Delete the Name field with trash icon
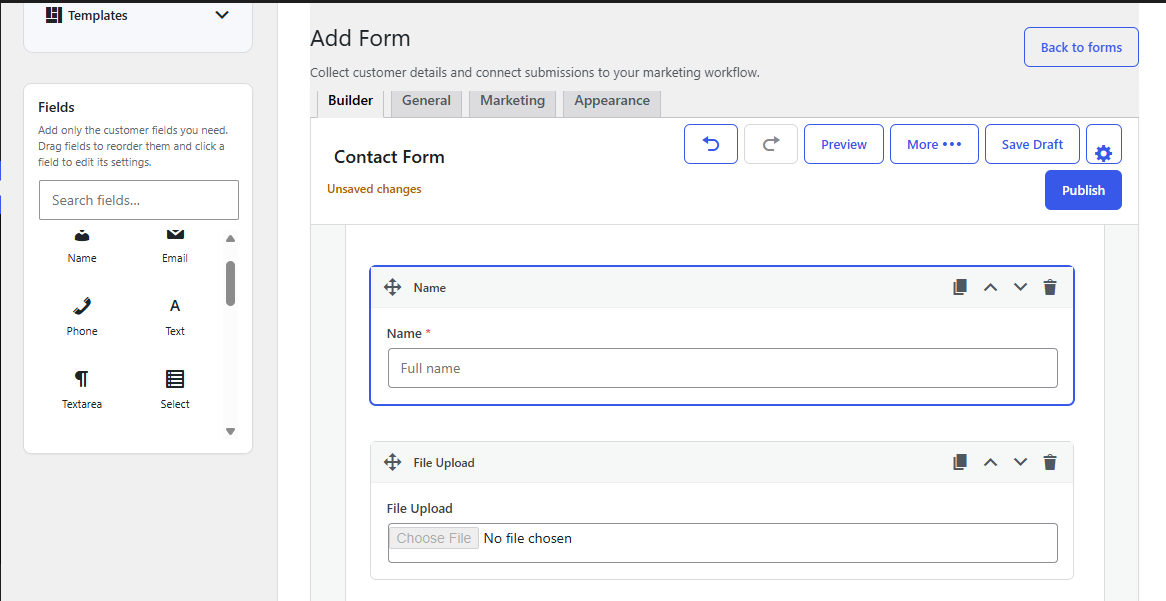Image resolution: width=1166 pixels, height=601 pixels. pos(1050,287)
